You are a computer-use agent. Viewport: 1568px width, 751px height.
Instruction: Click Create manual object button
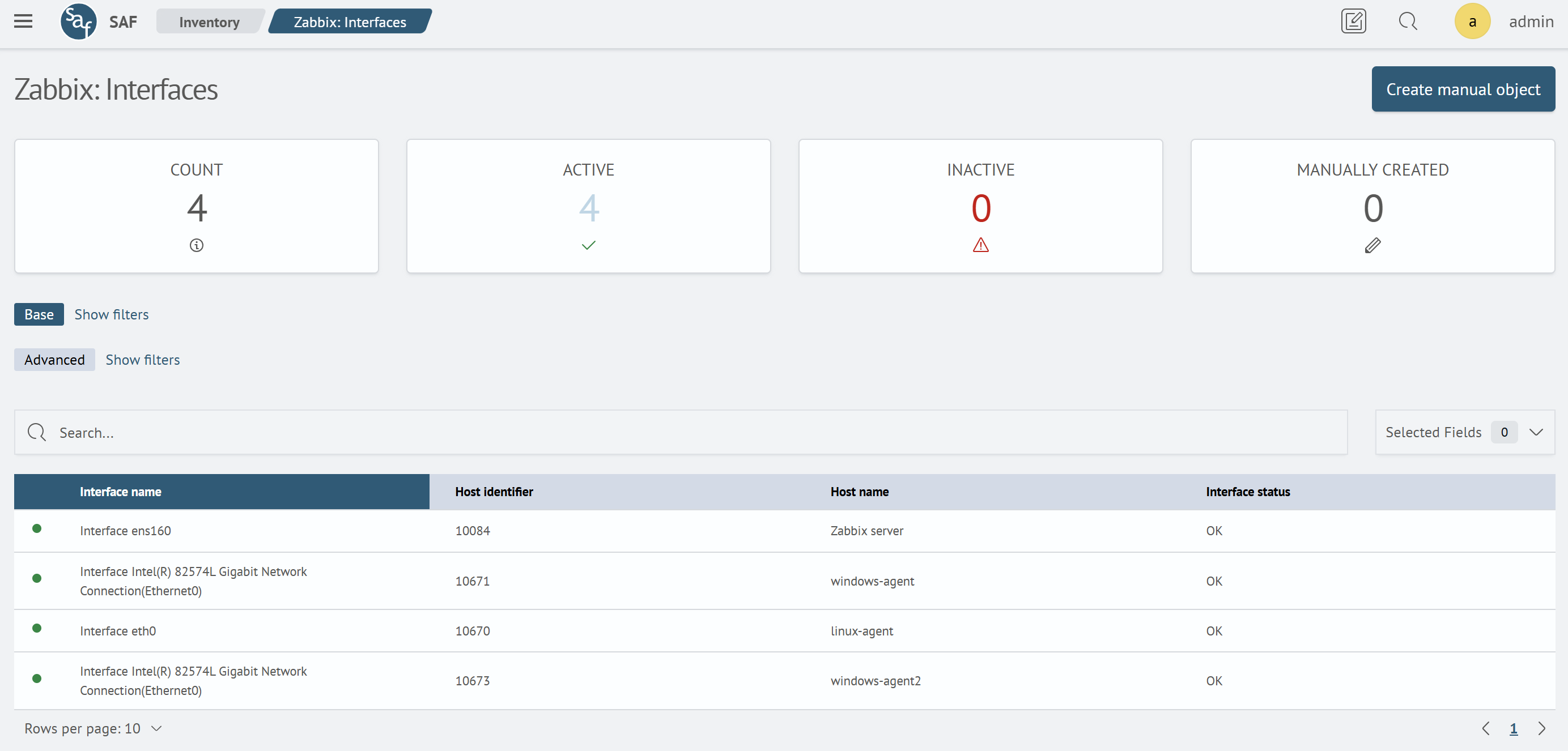1463,89
